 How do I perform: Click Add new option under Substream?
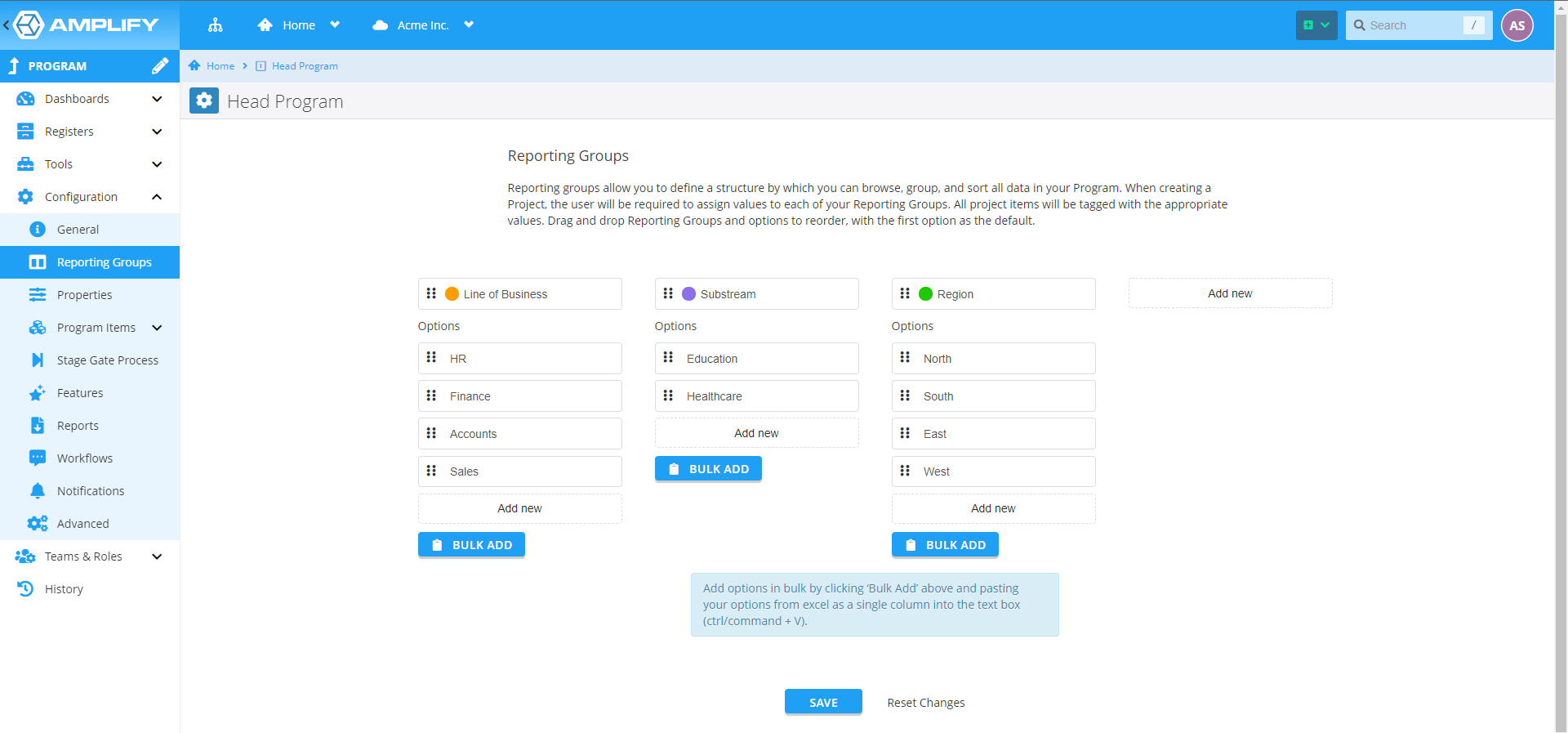[x=756, y=433]
